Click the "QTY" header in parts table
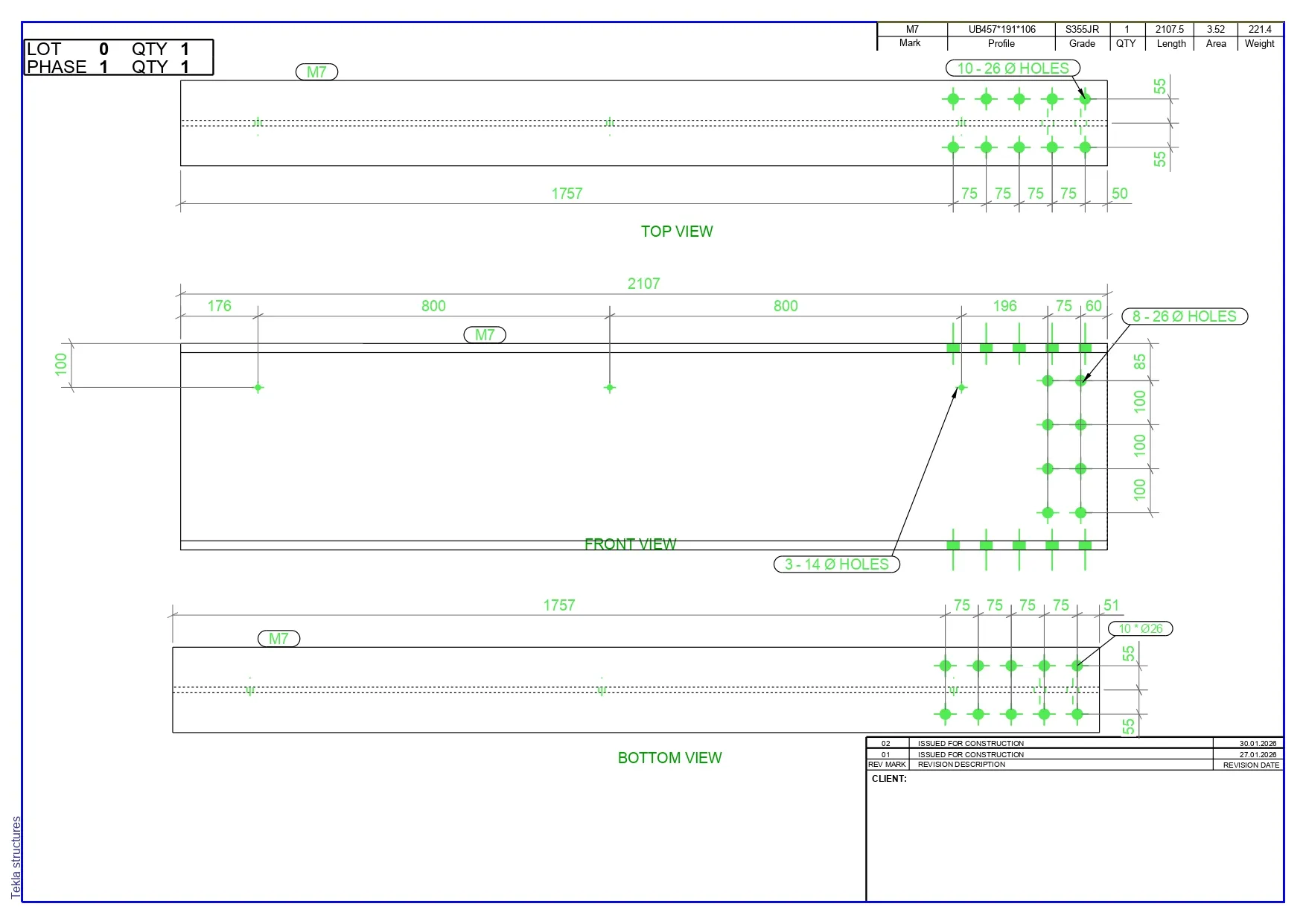1306x924 pixels. 1126,43
